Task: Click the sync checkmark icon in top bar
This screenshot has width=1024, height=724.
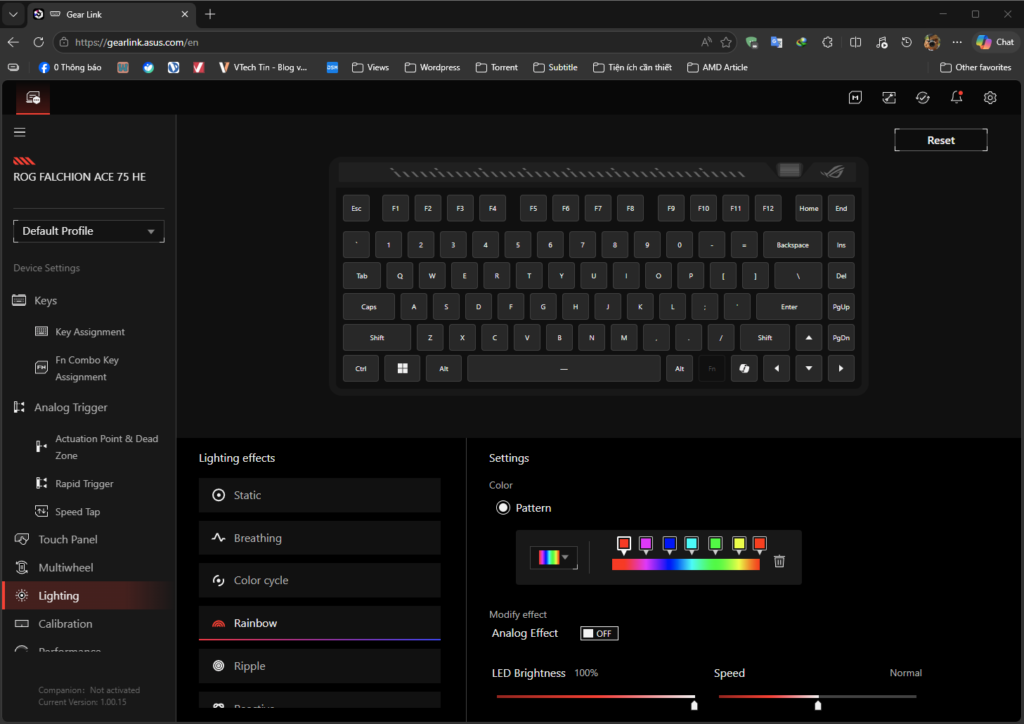Action: 923,97
